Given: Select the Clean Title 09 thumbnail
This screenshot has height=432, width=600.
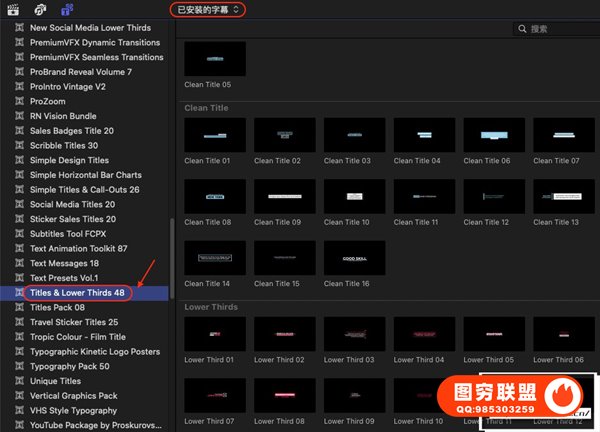Looking at the screenshot, I should (x=285, y=196).
